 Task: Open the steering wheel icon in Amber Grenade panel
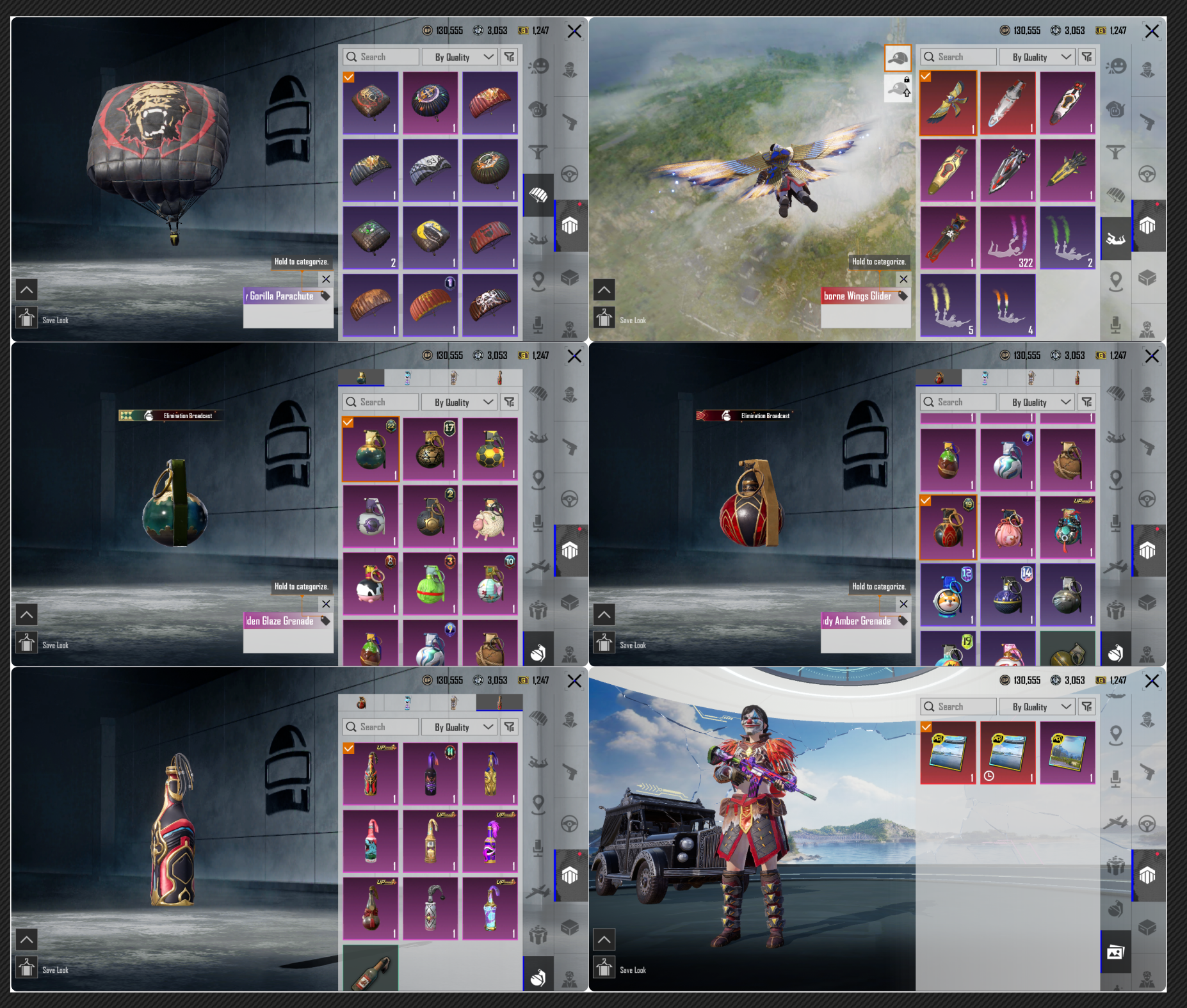click(1147, 499)
